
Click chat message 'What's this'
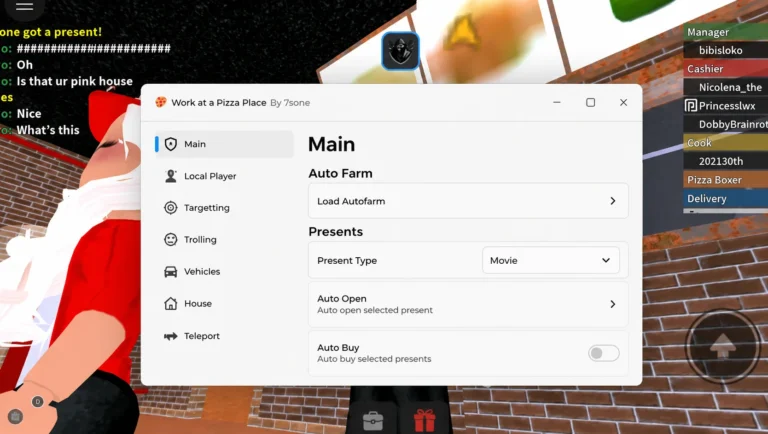pyautogui.click(x=48, y=130)
